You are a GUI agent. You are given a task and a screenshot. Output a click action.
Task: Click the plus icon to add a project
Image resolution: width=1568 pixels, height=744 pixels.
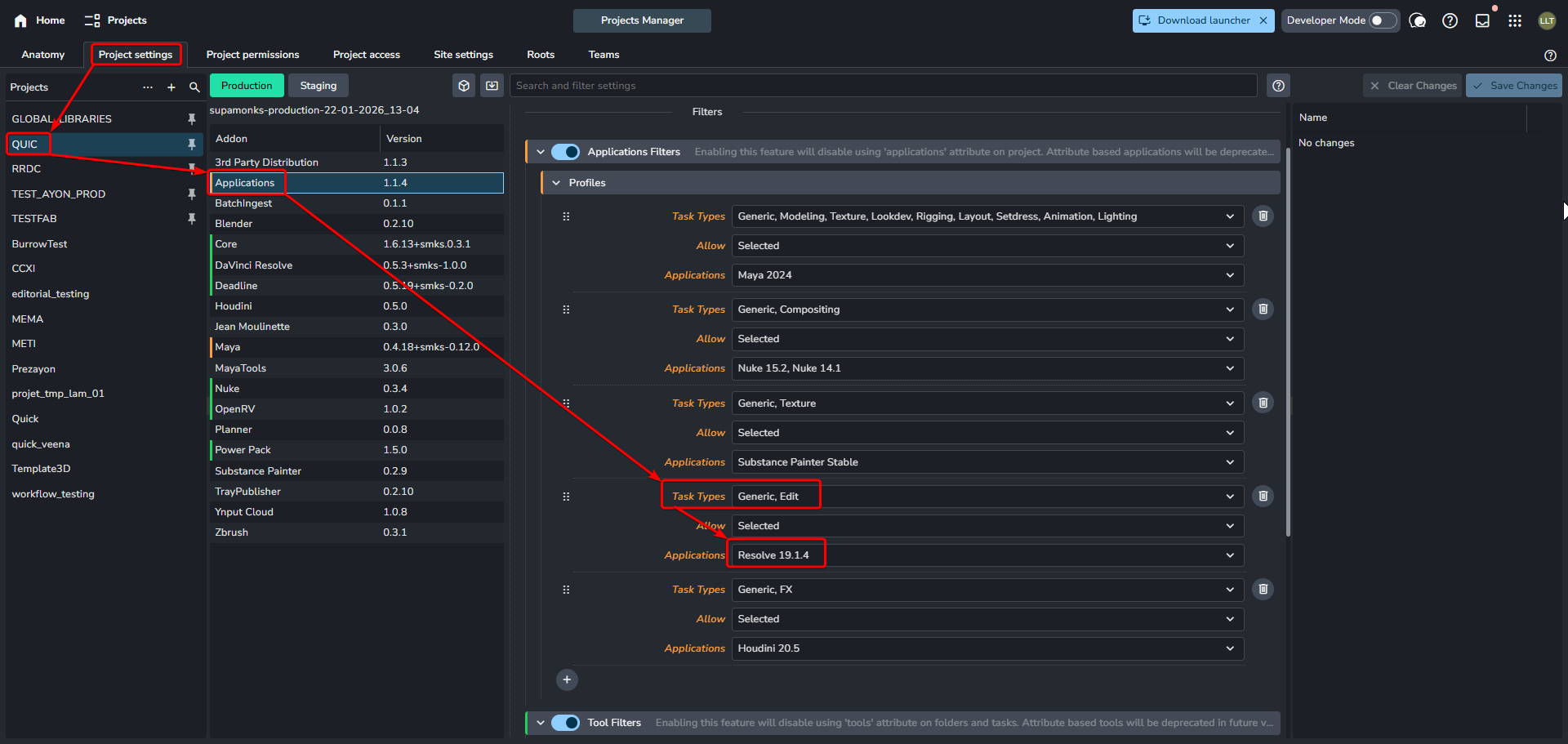(171, 87)
